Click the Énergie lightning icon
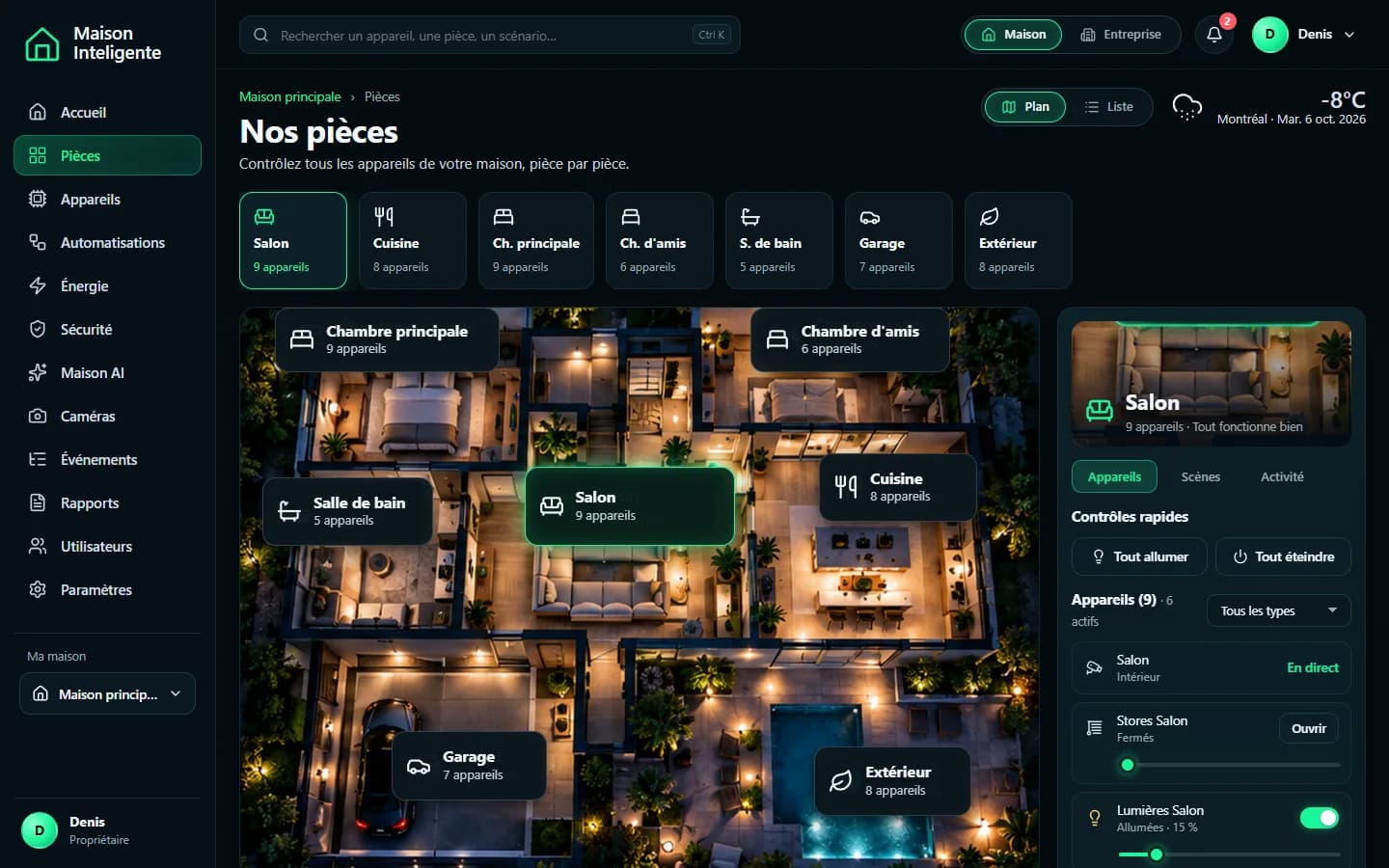This screenshot has height=868, width=1389. pyautogui.click(x=38, y=285)
